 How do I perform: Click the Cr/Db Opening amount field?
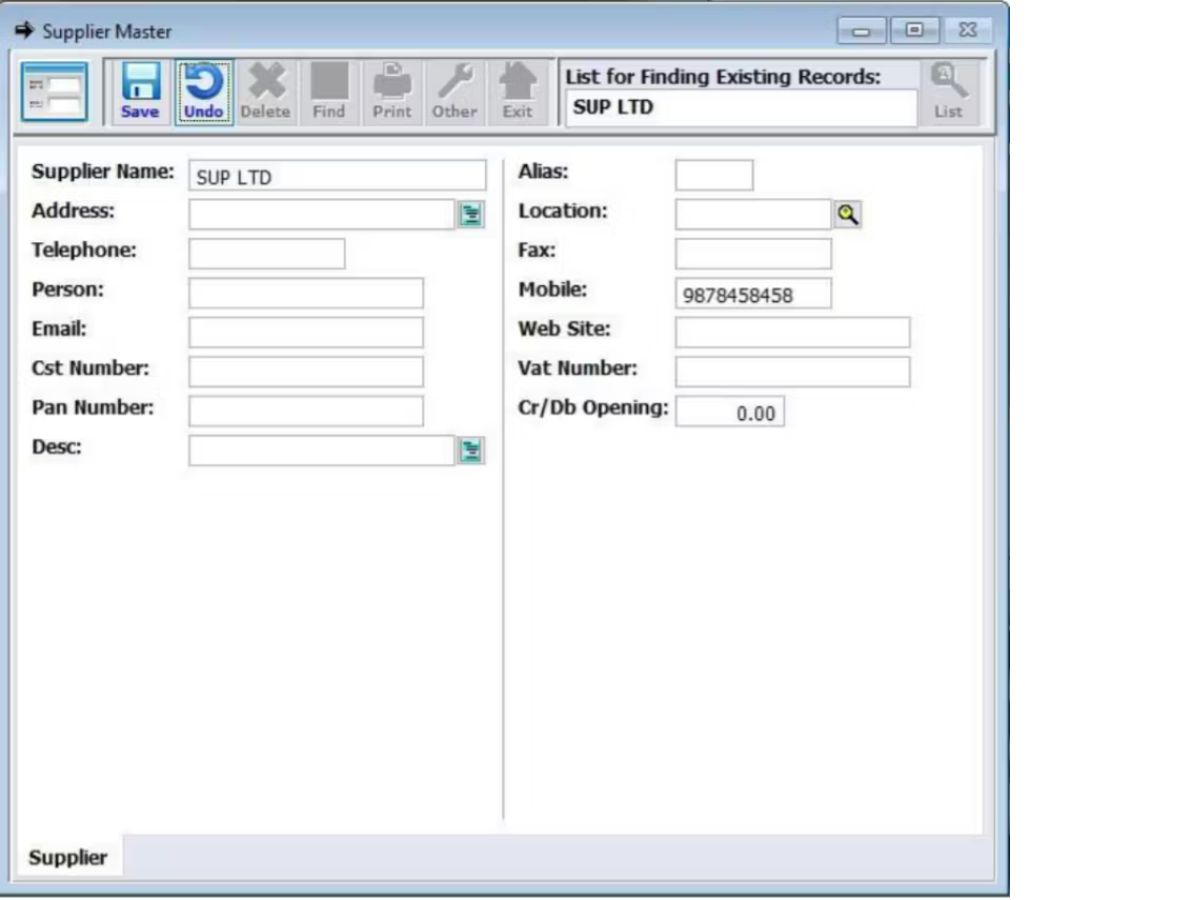pyautogui.click(x=730, y=412)
